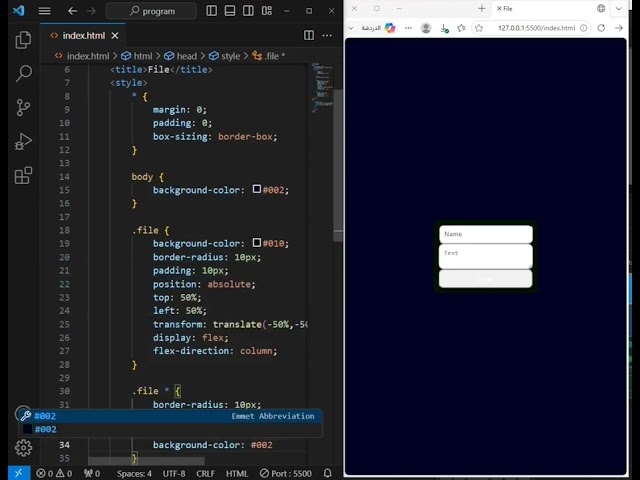View site information icon in address bar
This screenshot has width=640, height=480.
click(584, 28)
